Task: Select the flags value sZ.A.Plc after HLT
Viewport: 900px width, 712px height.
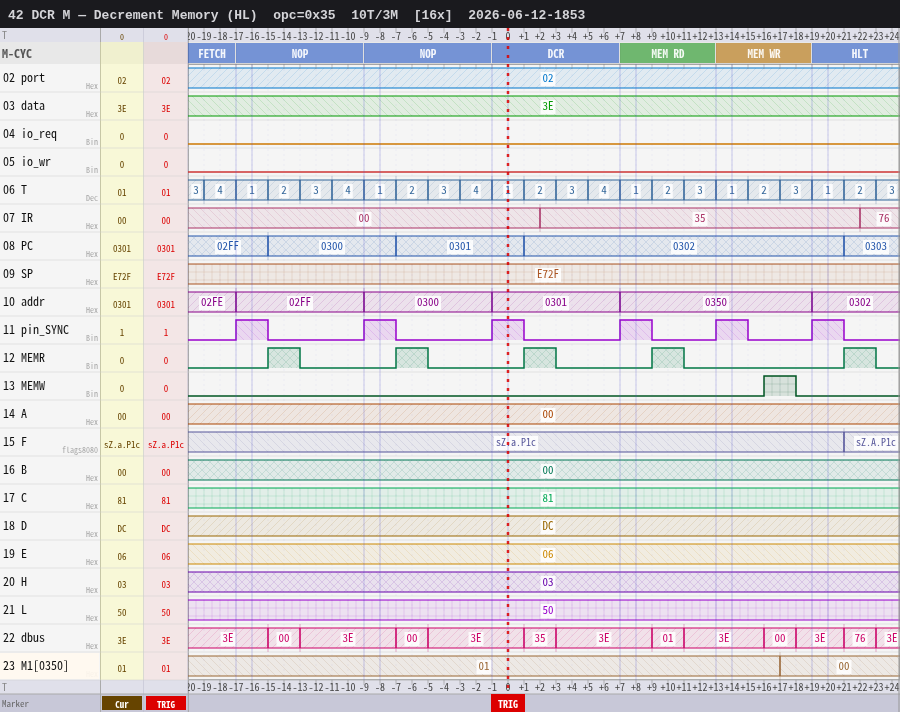Action: (x=871, y=442)
